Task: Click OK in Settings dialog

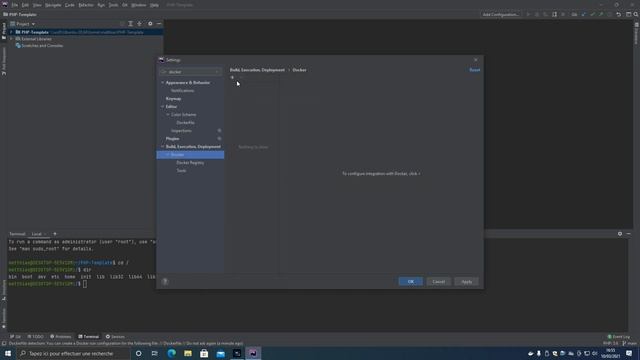Action: [411, 282]
